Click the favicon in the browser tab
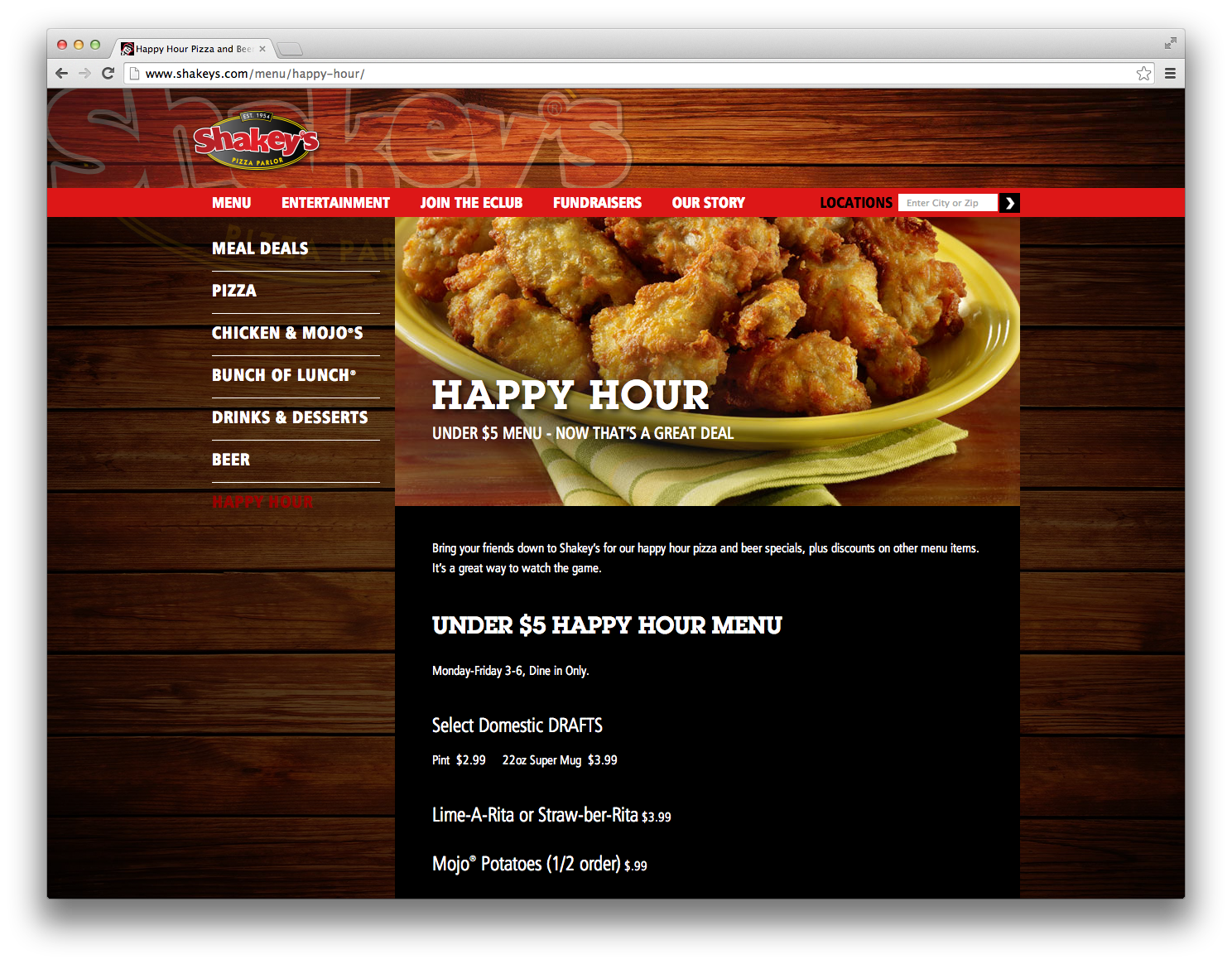1232x964 pixels. coord(128,48)
